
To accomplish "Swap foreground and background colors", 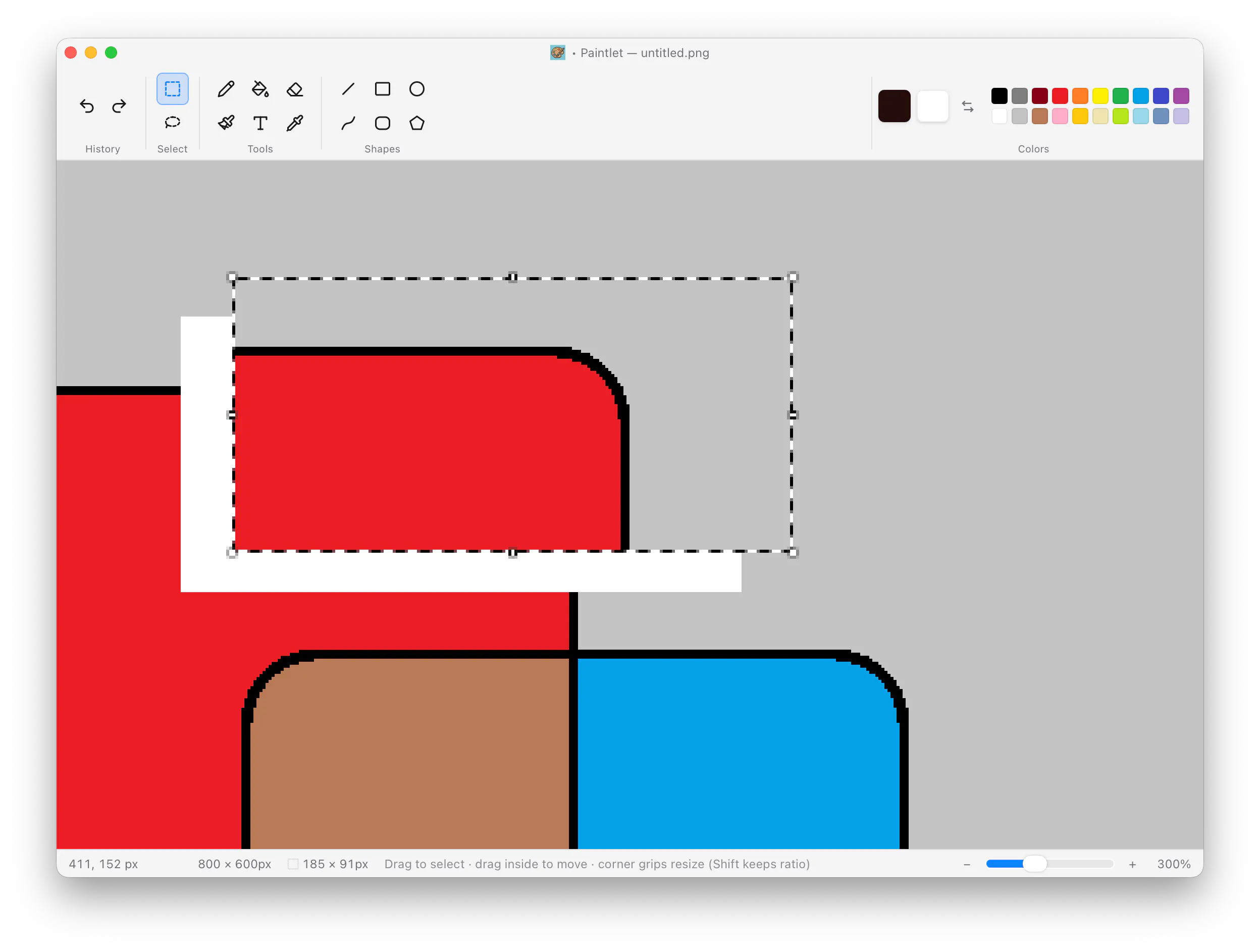I will pyautogui.click(x=968, y=107).
